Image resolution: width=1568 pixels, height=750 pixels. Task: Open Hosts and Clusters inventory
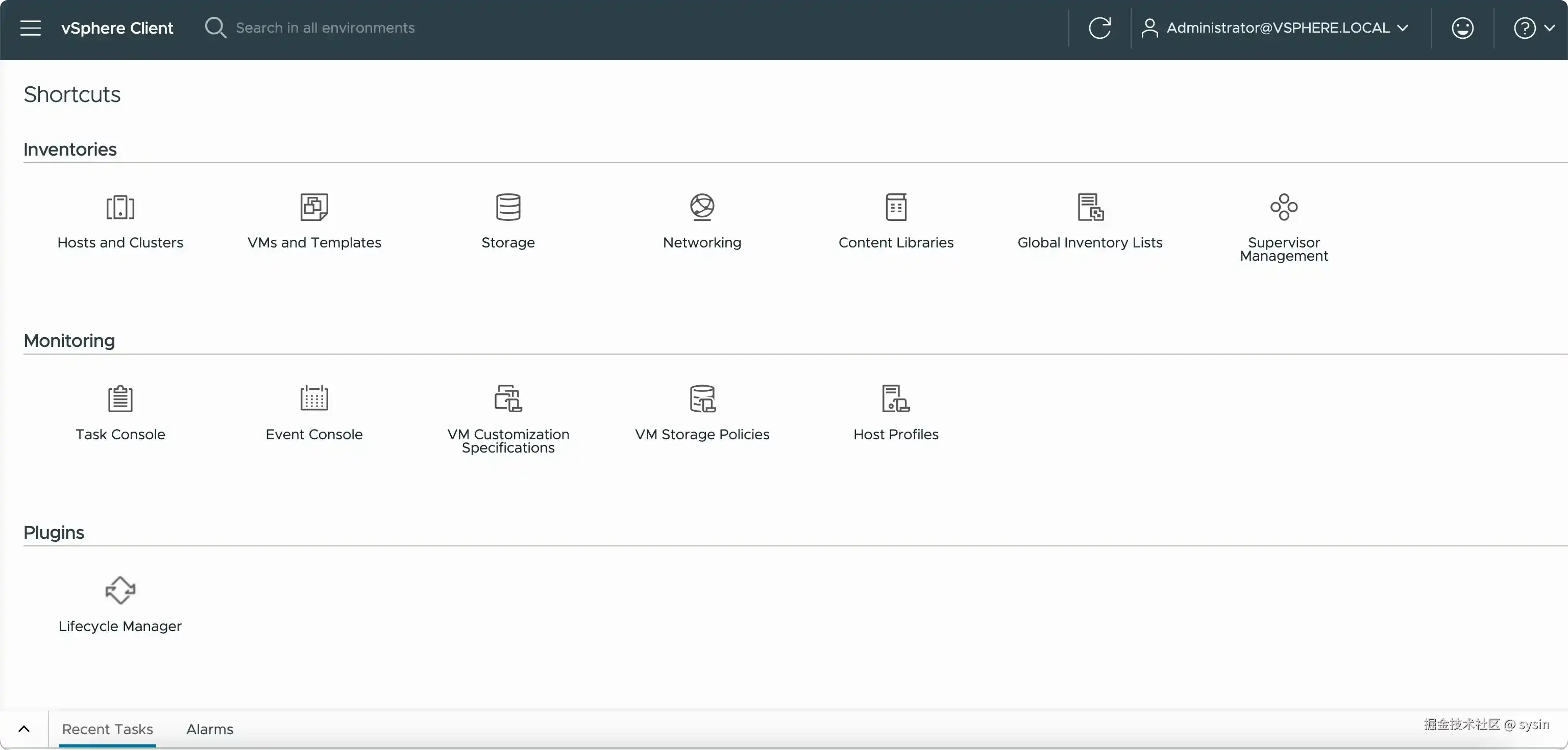120,208
